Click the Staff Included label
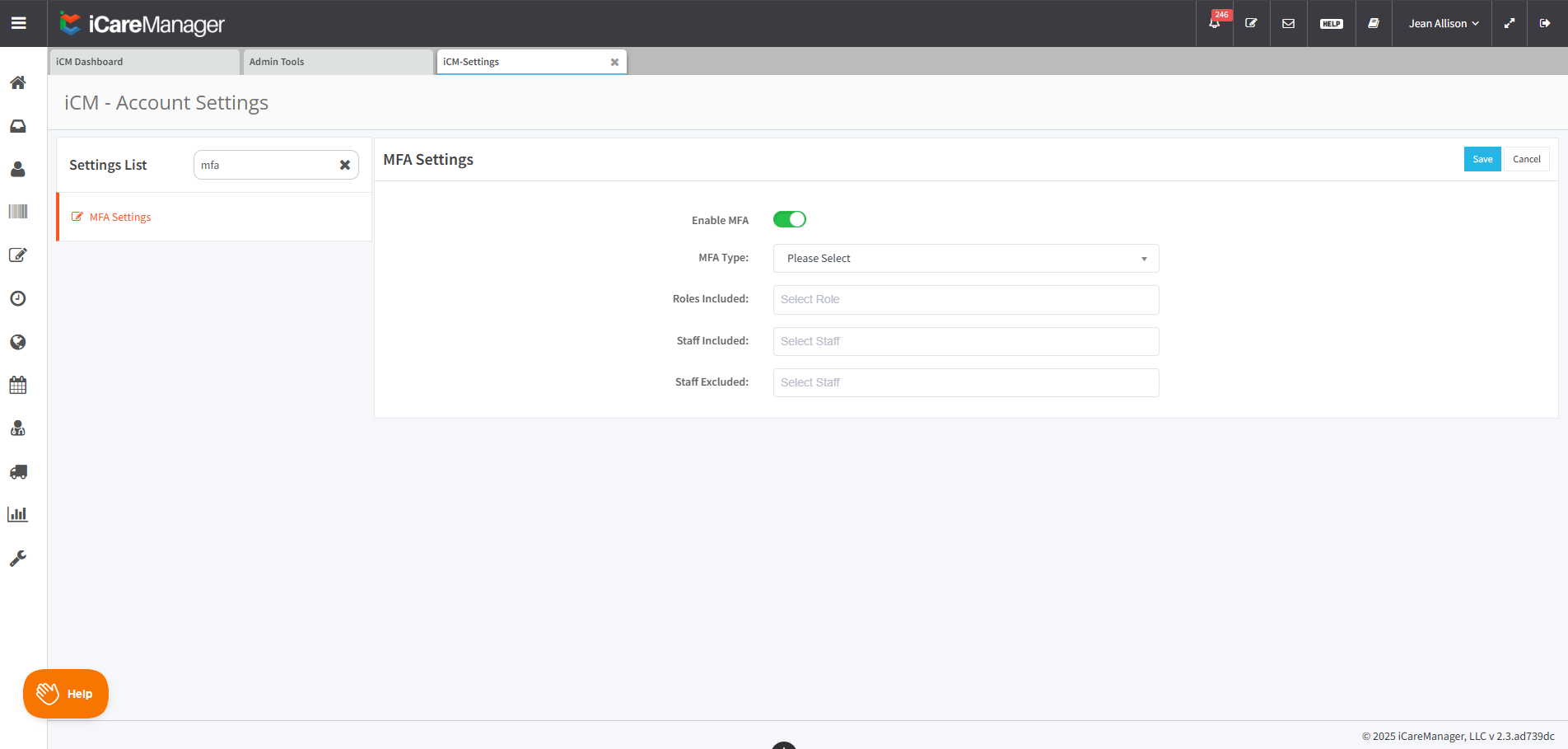The height and width of the screenshot is (749, 1568). coord(712,340)
